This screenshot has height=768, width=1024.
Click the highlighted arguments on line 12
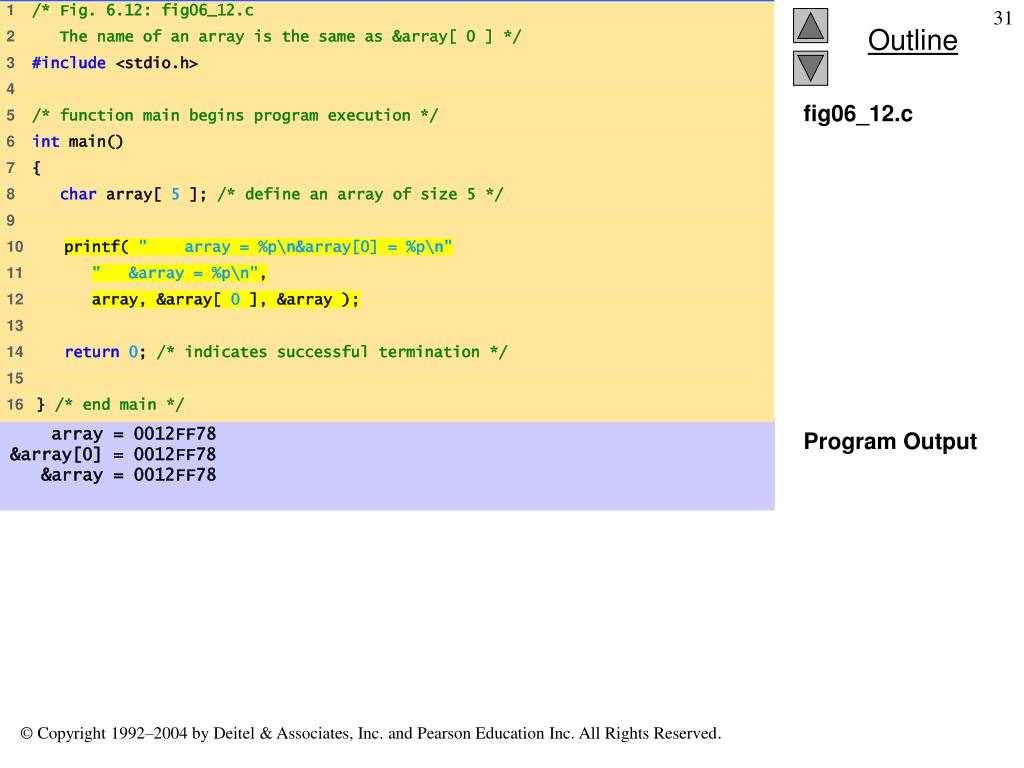tap(225, 299)
